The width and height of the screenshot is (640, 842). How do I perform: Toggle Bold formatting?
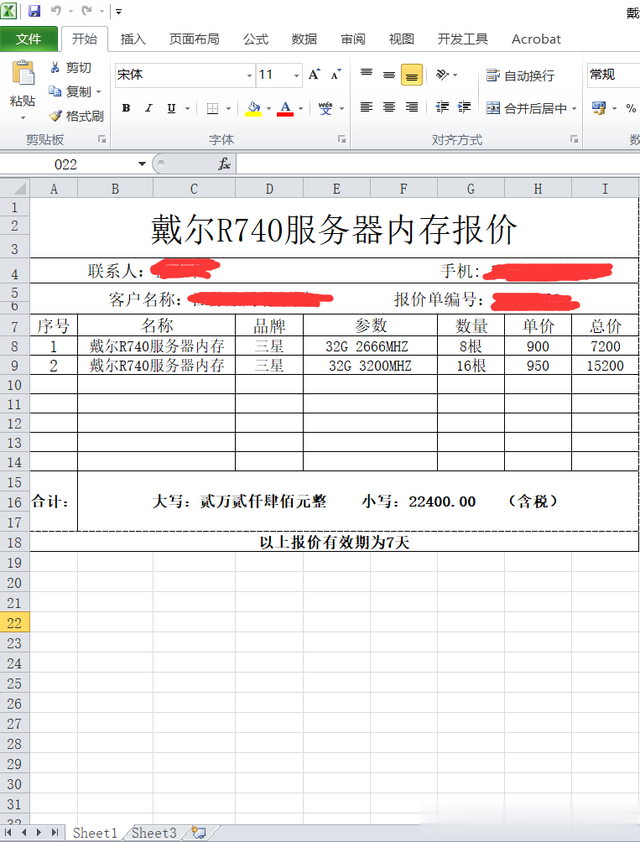(126, 108)
